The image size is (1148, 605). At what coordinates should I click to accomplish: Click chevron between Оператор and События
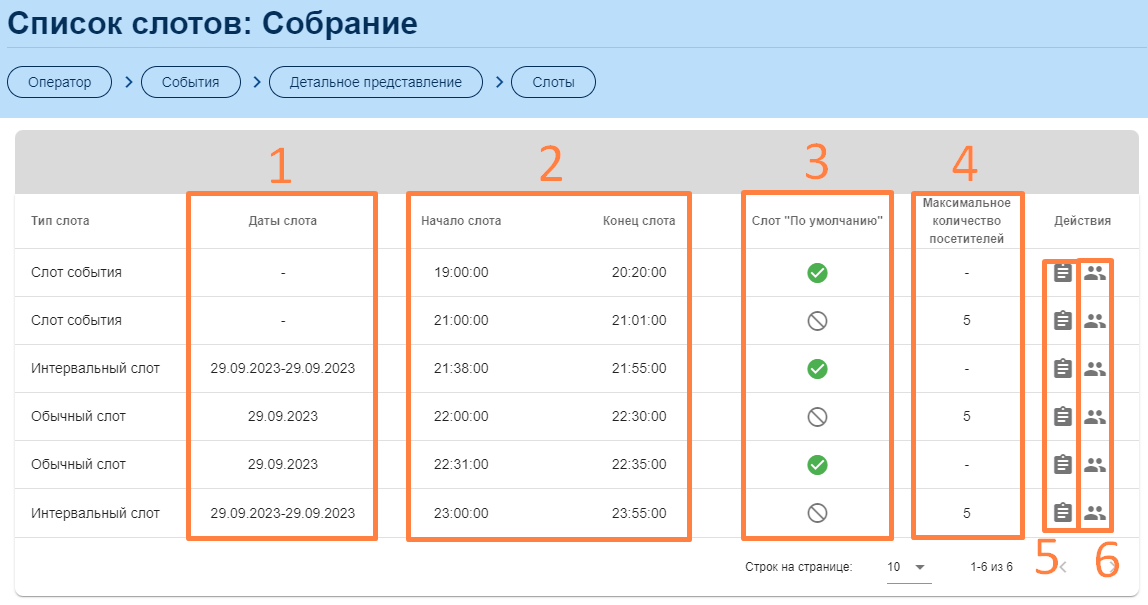(x=129, y=82)
